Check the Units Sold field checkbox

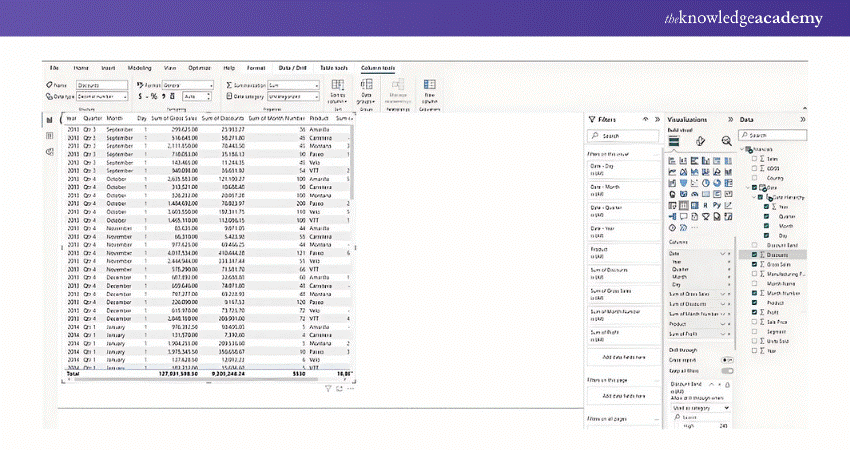(x=756, y=339)
